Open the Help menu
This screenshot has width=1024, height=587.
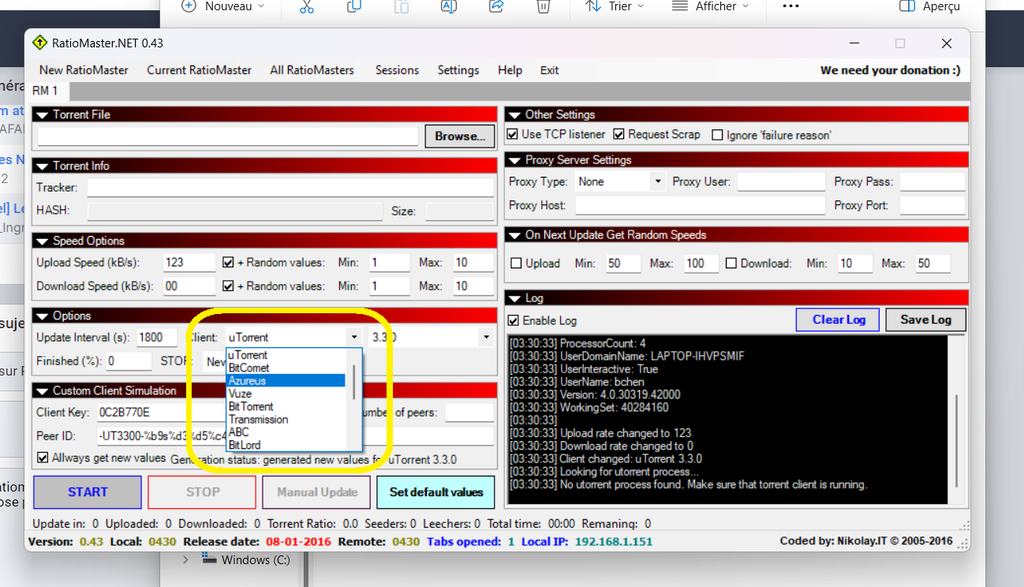coord(510,71)
